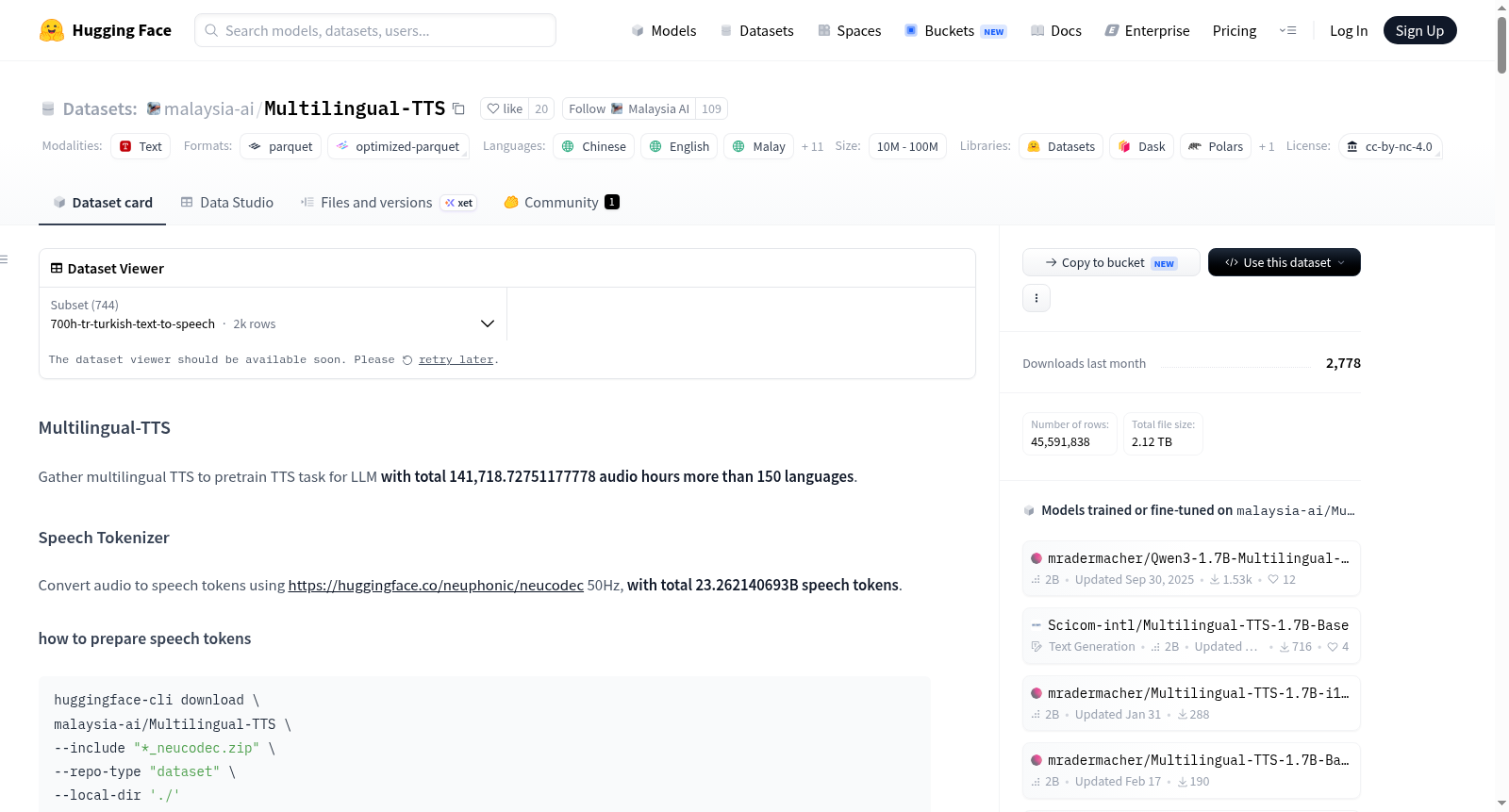Focus the search models input field
Screen dimensions: 1509x812
(375, 30)
